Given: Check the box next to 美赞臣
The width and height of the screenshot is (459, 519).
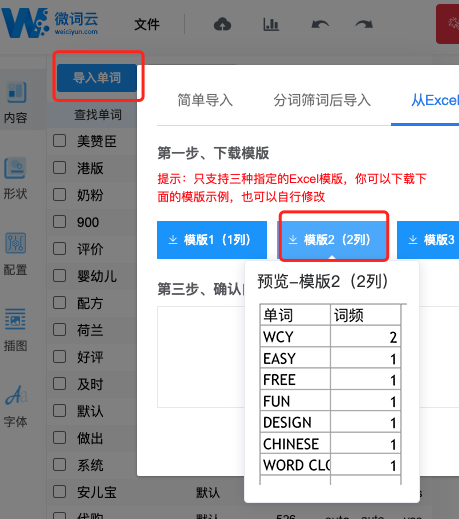Looking at the screenshot, I should [x=59, y=140].
